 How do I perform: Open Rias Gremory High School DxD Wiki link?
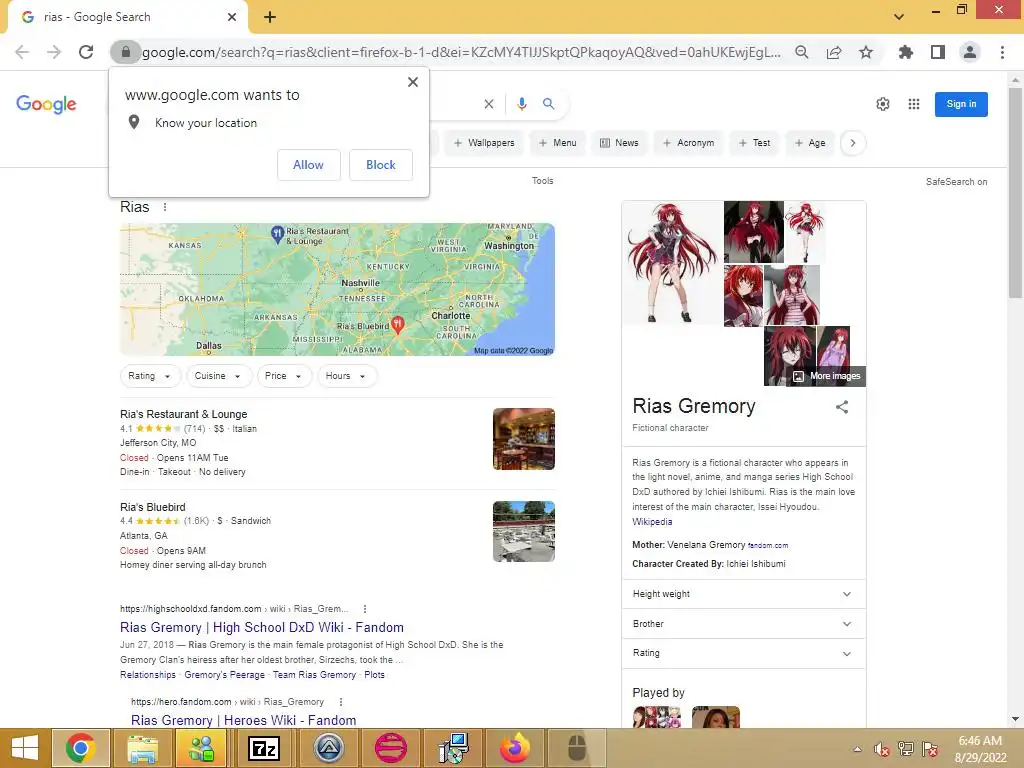(x=262, y=628)
